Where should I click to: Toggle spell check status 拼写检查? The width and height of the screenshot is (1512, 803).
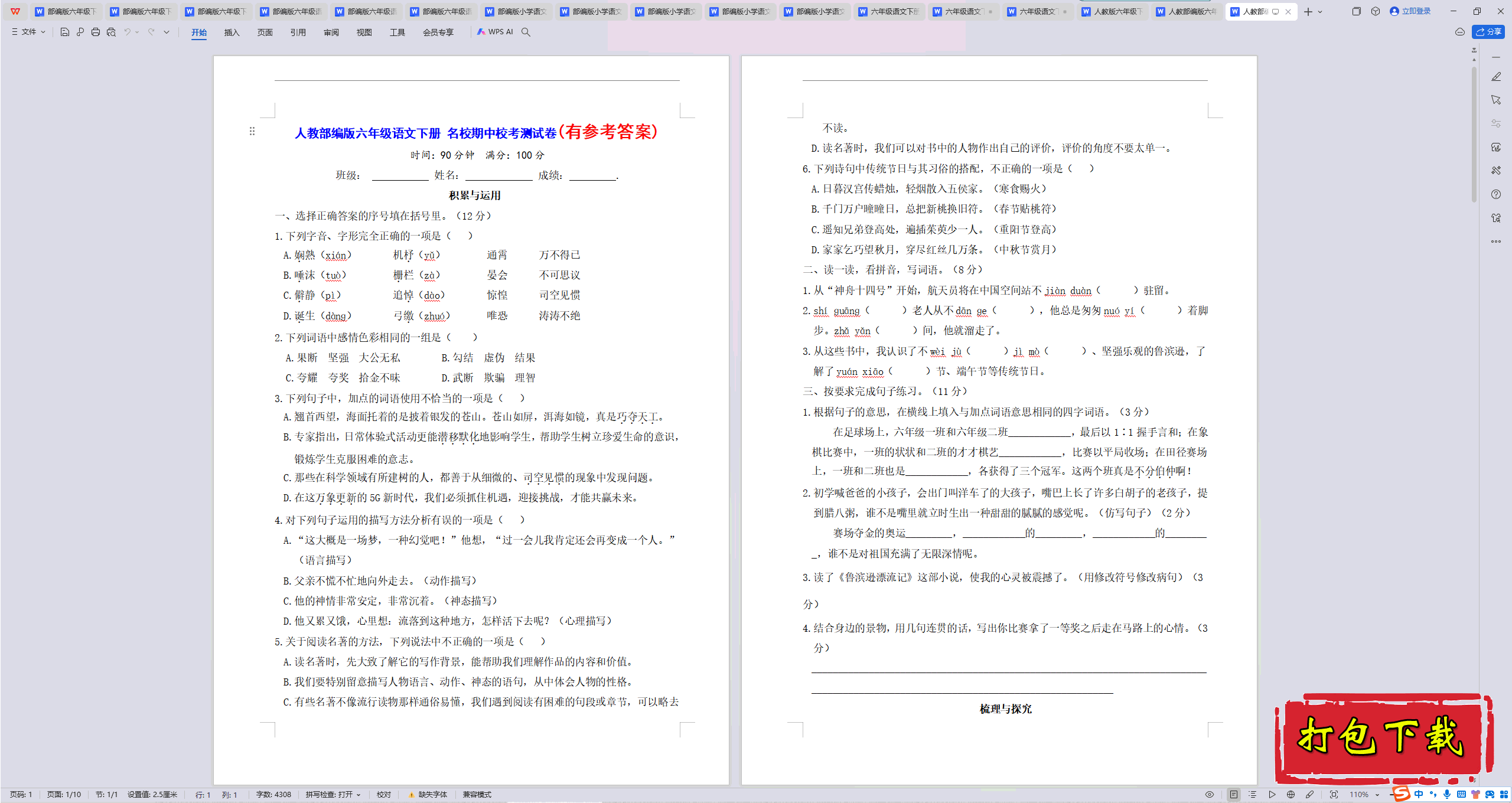click(329, 795)
